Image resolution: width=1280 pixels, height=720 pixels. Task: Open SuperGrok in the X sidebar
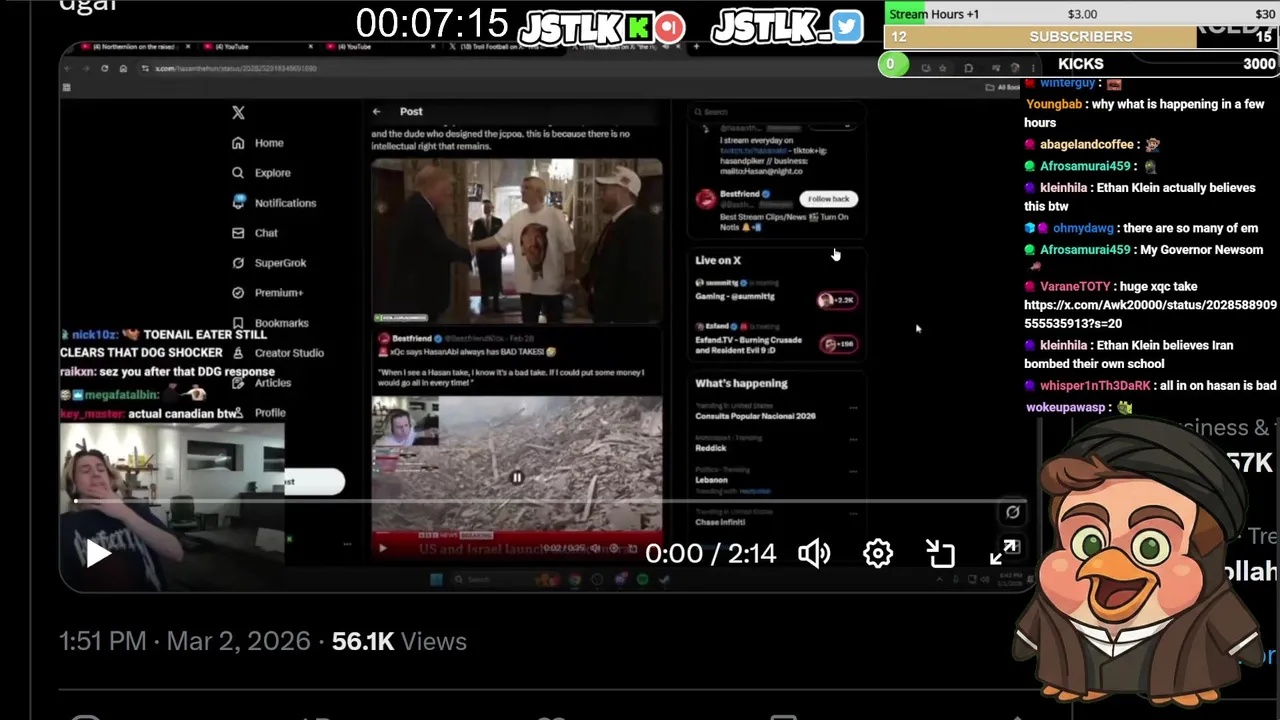[269, 263]
